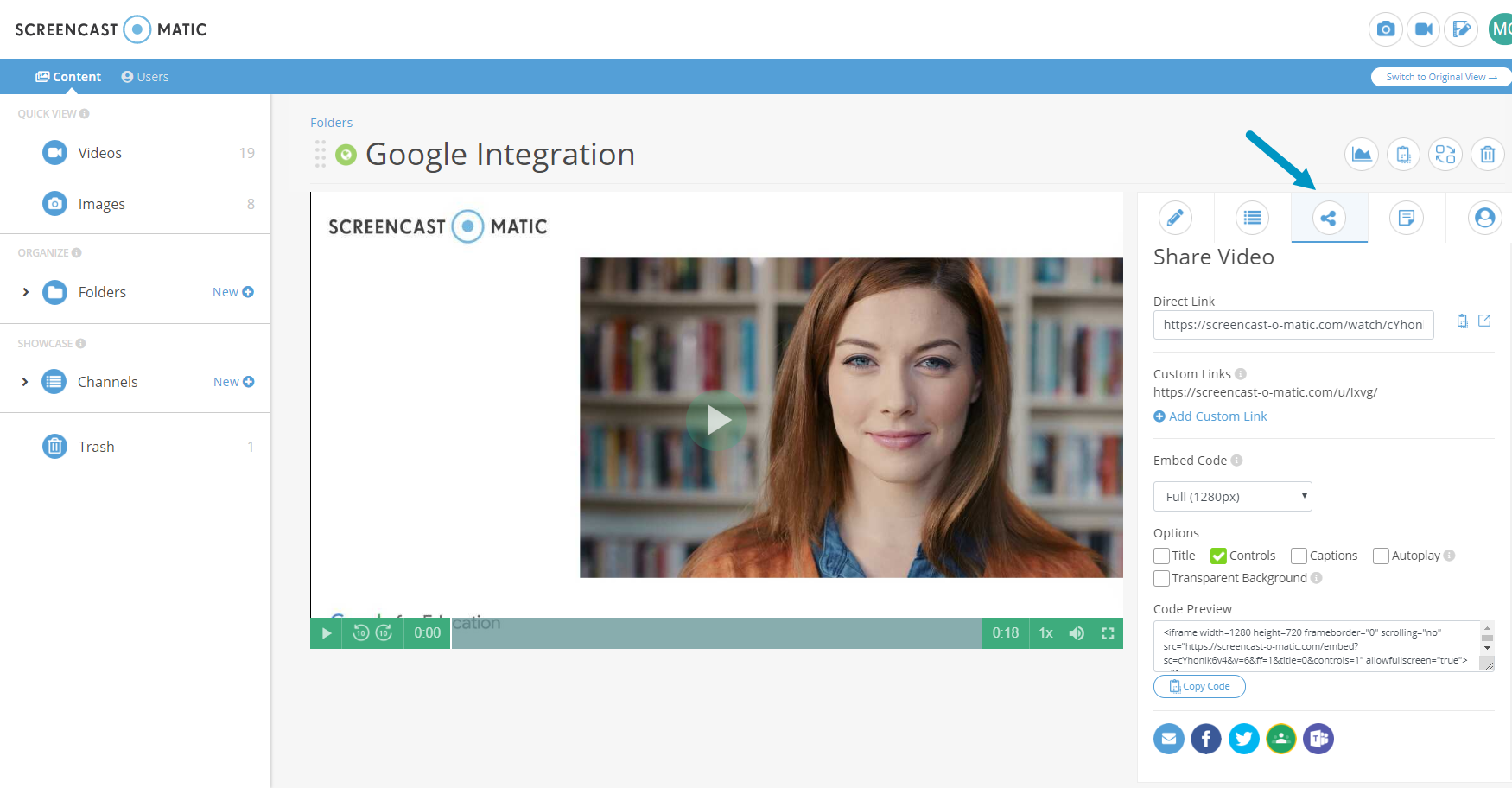Enable the Title embed option checkbox
The image size is (1512, 788).
point(1162,556)
